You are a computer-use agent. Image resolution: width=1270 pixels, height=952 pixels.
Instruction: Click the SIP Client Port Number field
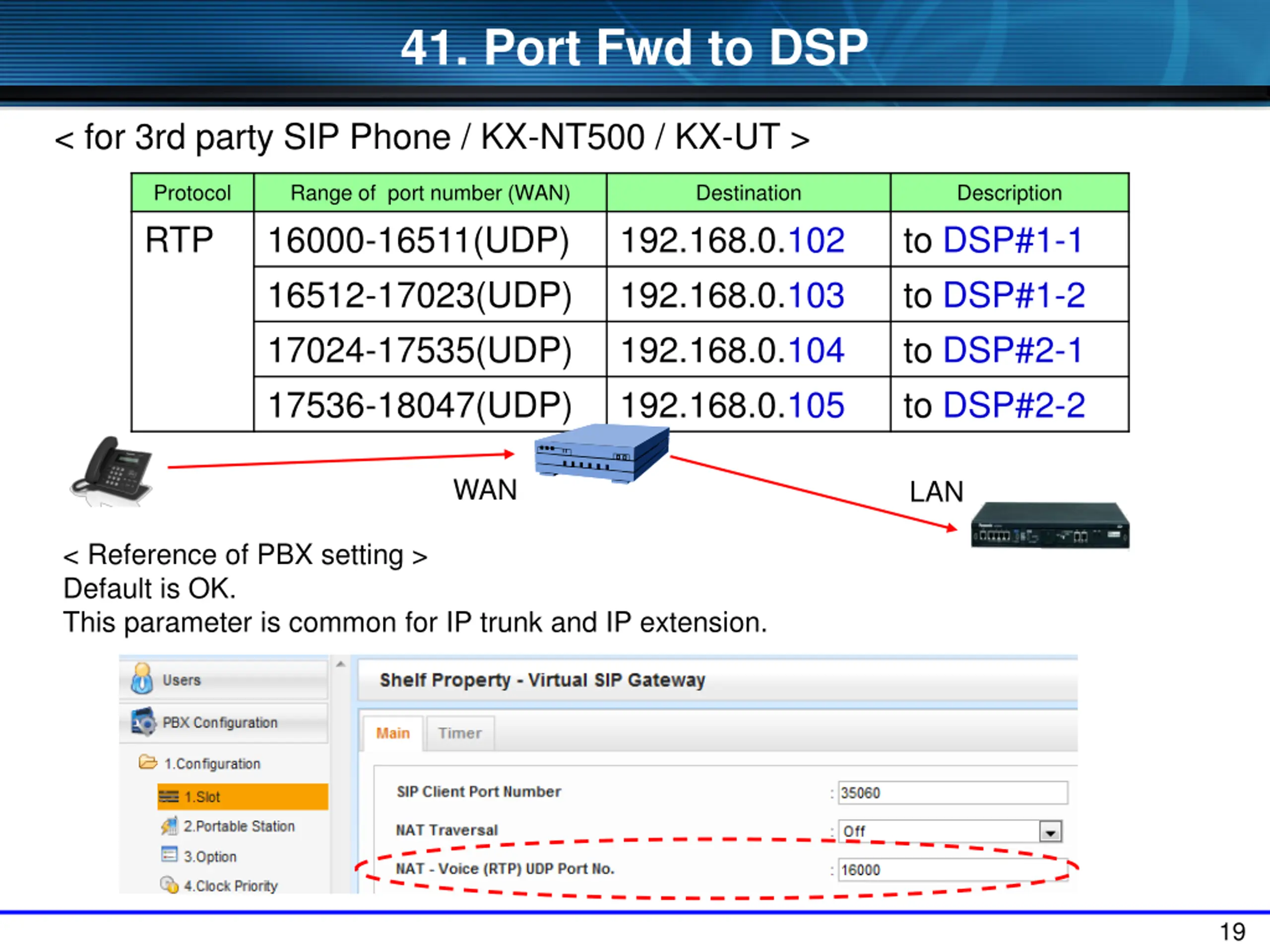click(952, 792)
